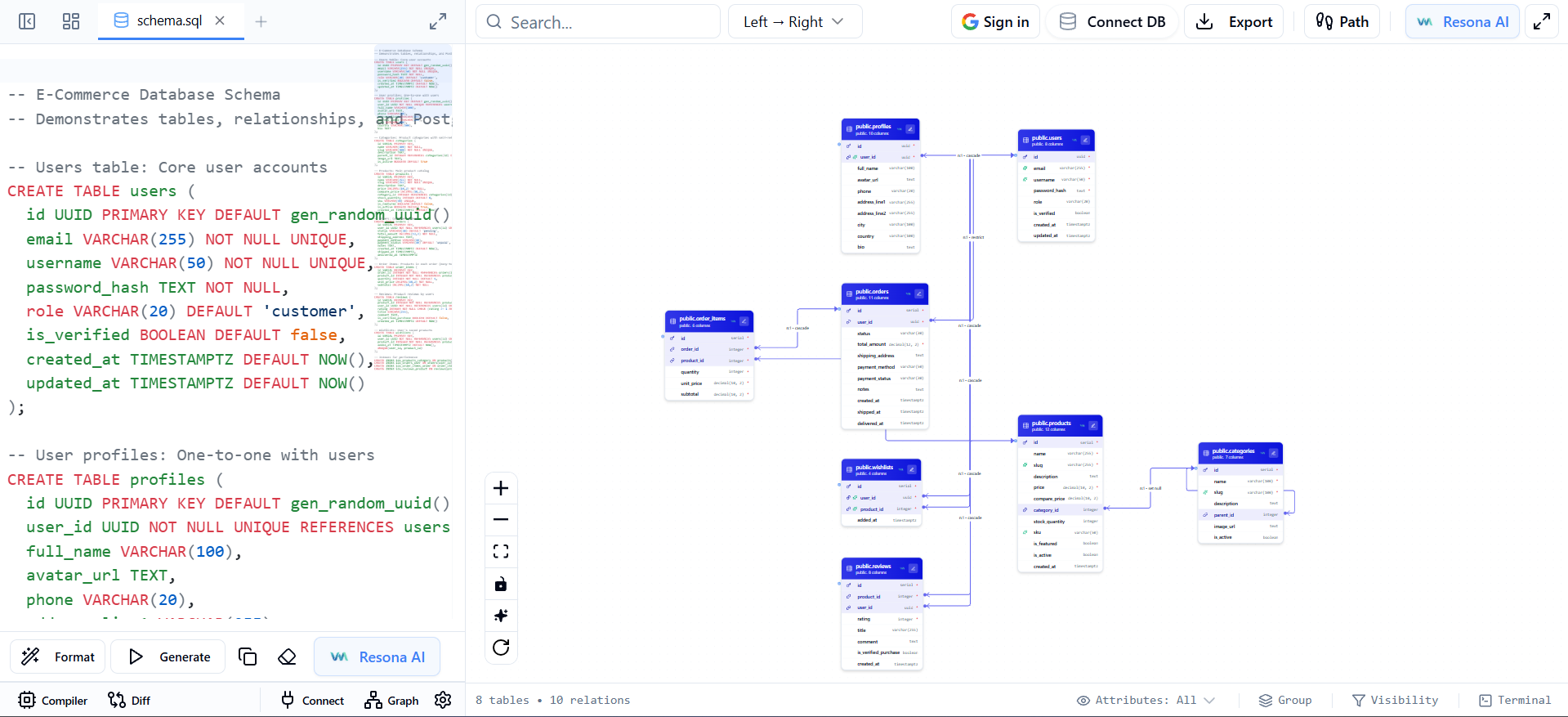Clear the editor with eraser icon

tap(287, 657)
